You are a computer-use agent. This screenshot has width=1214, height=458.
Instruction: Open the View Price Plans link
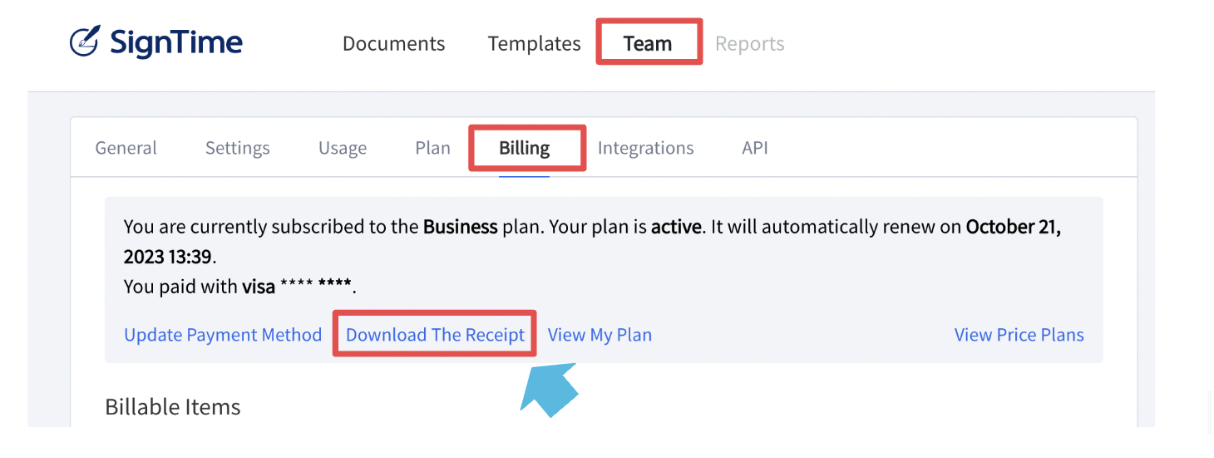(x=1019, y=335)
